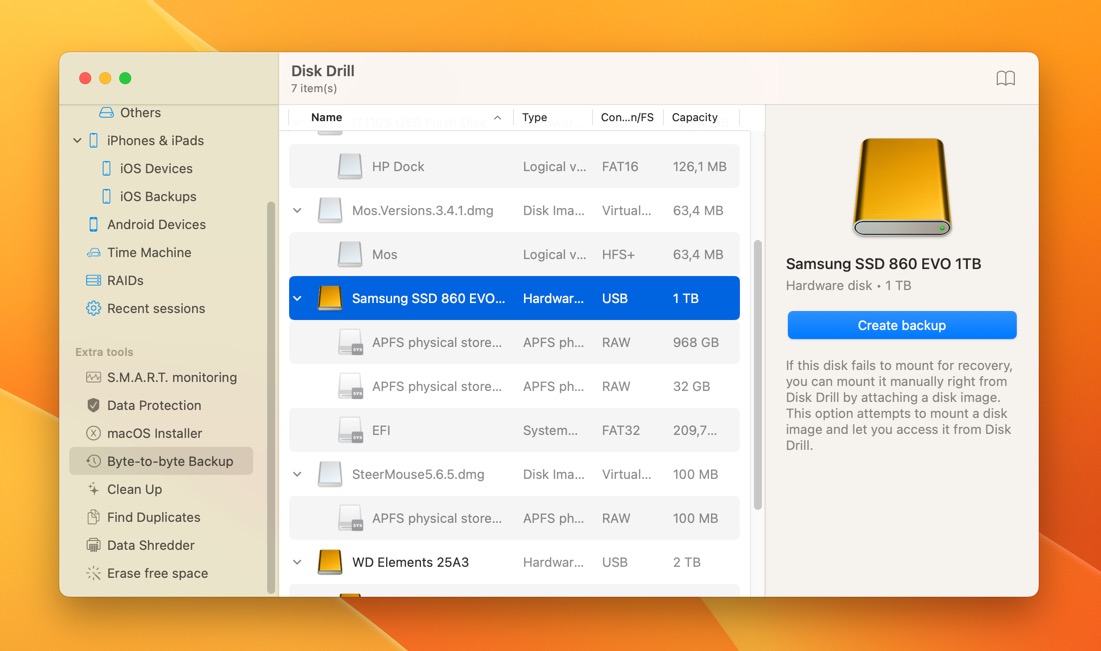Click the sidebar vertical scrollbar
The image size is (1101, 651).
point(271,397)
